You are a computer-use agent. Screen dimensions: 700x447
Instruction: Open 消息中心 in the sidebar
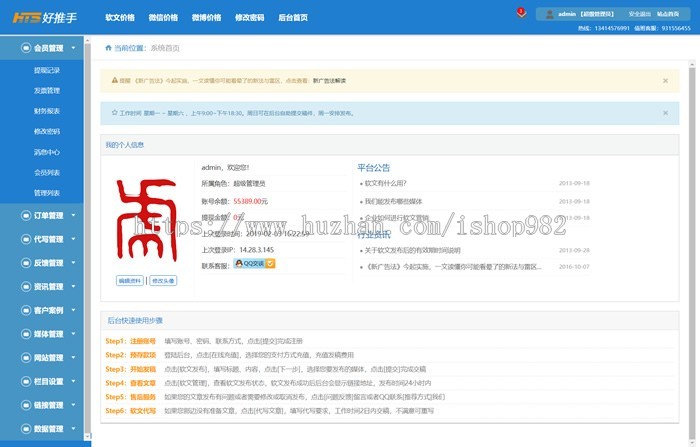[47, 152]
